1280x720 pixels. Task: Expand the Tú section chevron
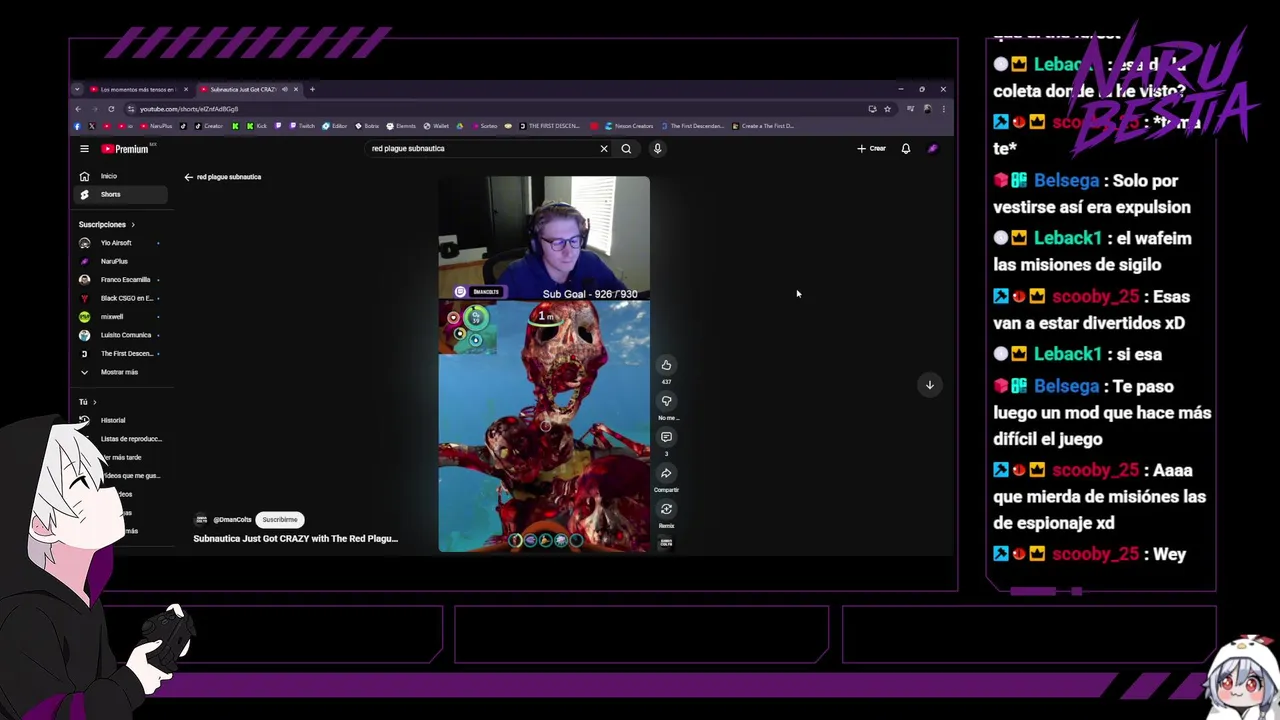click(x=94, y=402)
